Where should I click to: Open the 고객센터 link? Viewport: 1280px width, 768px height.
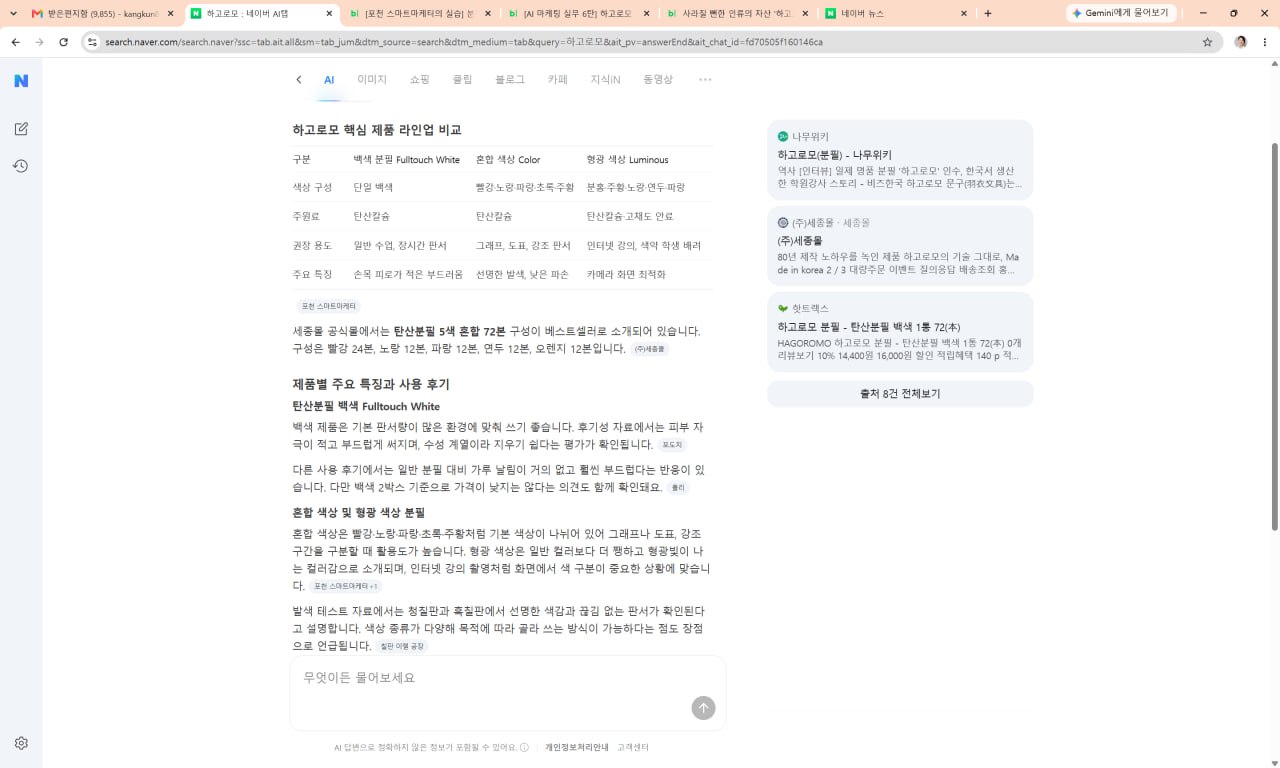click(x=633, y=747)
